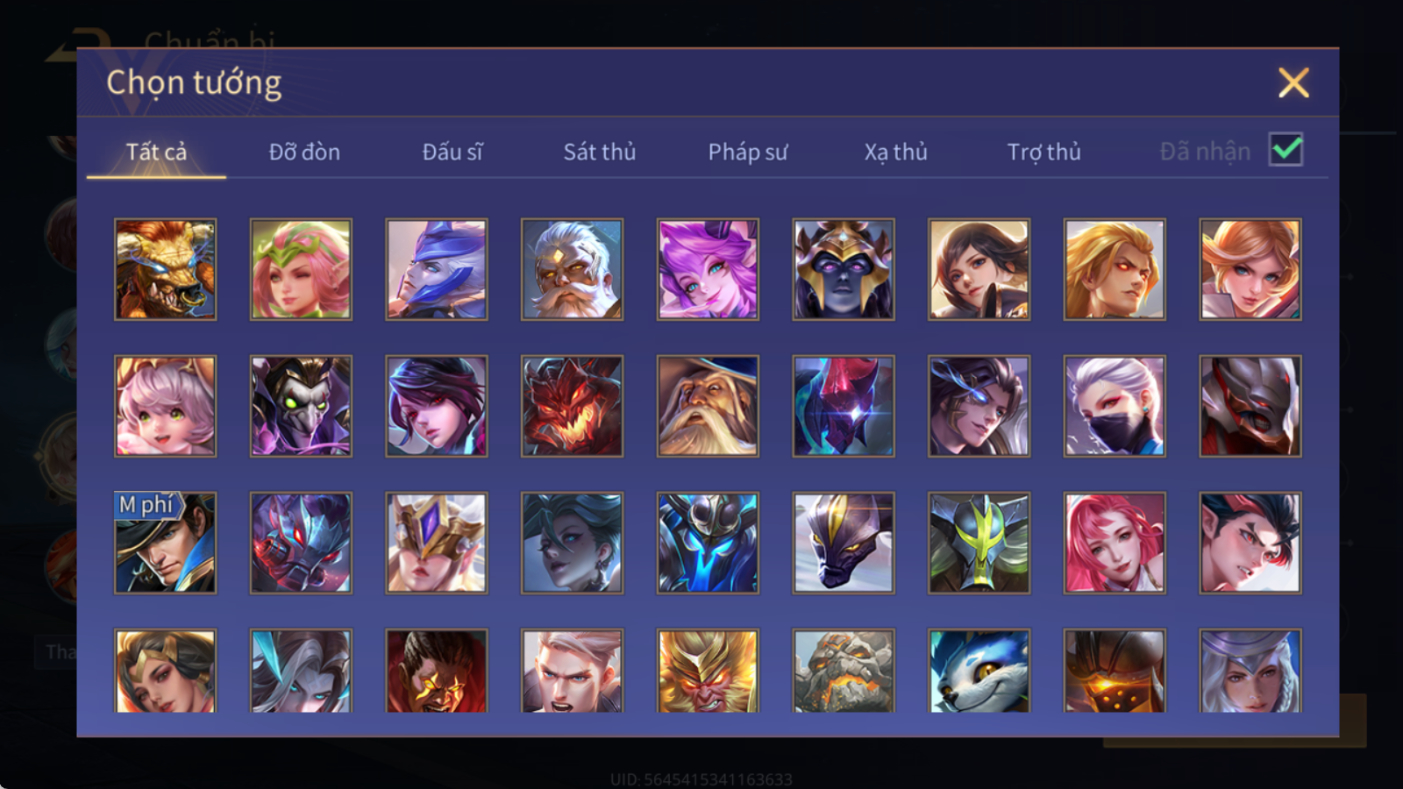Pick the plague doctor crow-mask hero

301,406
